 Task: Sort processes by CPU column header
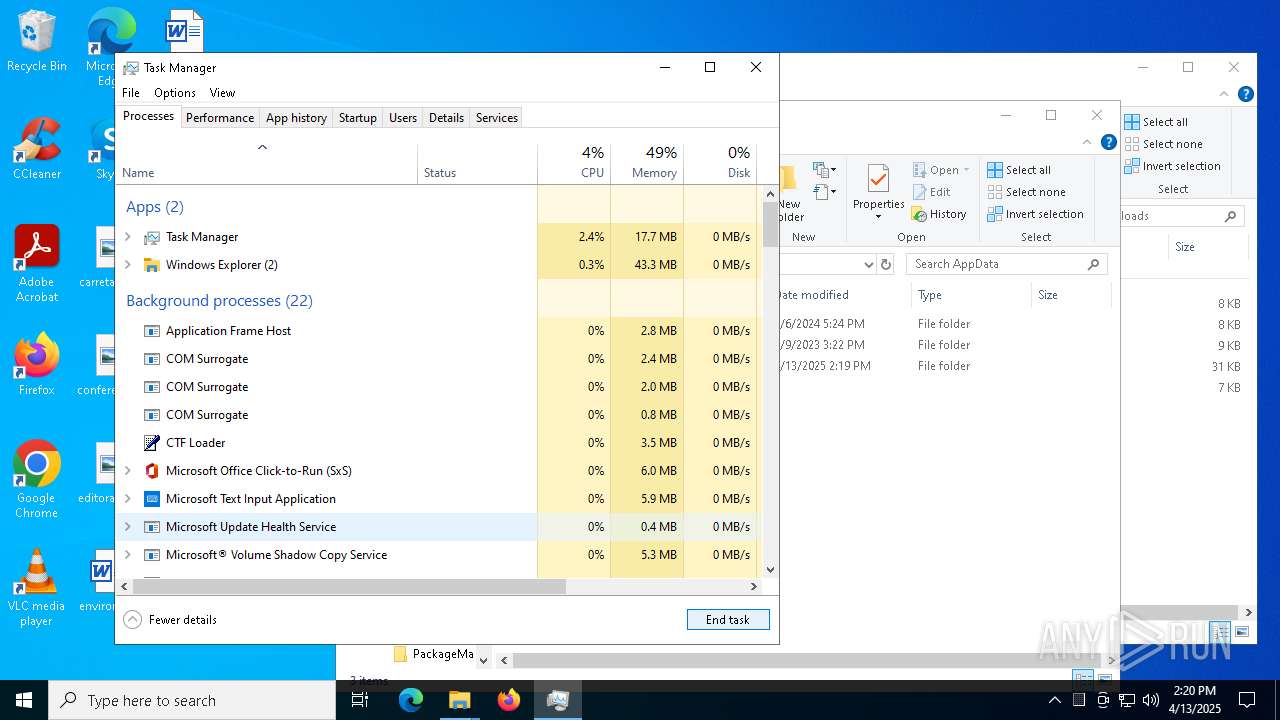click(x=574, y=163)
